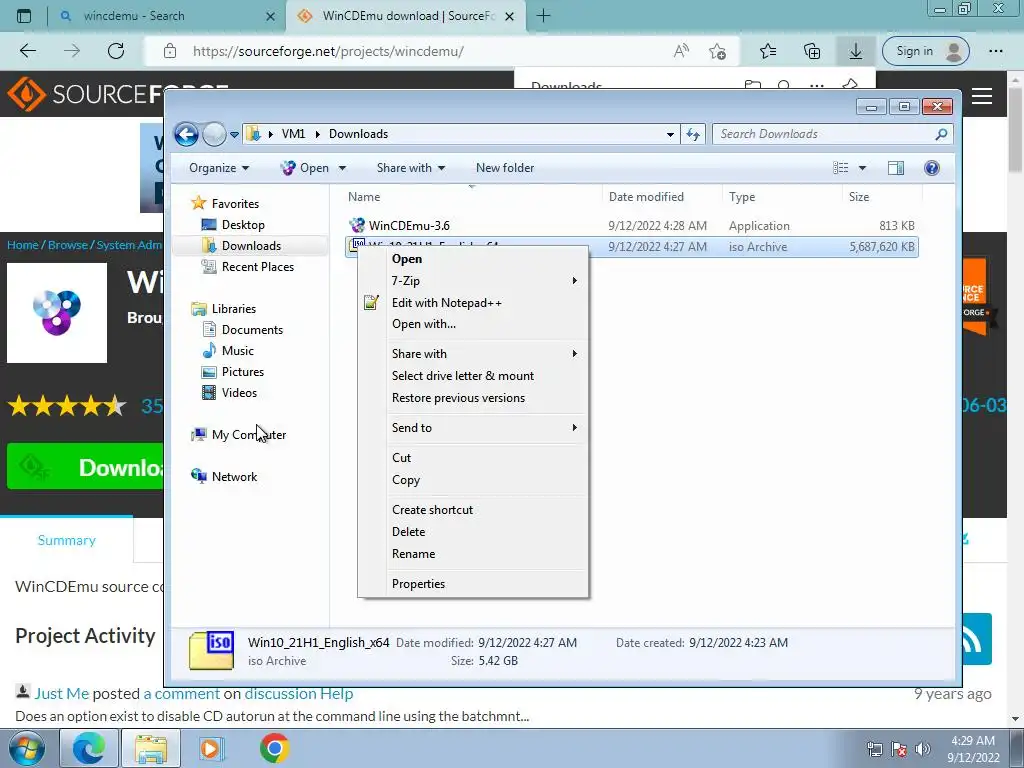Expand 7-Zip submenu
The height and width of the screenshot is (768, 1024).
(x=472, y=281)
